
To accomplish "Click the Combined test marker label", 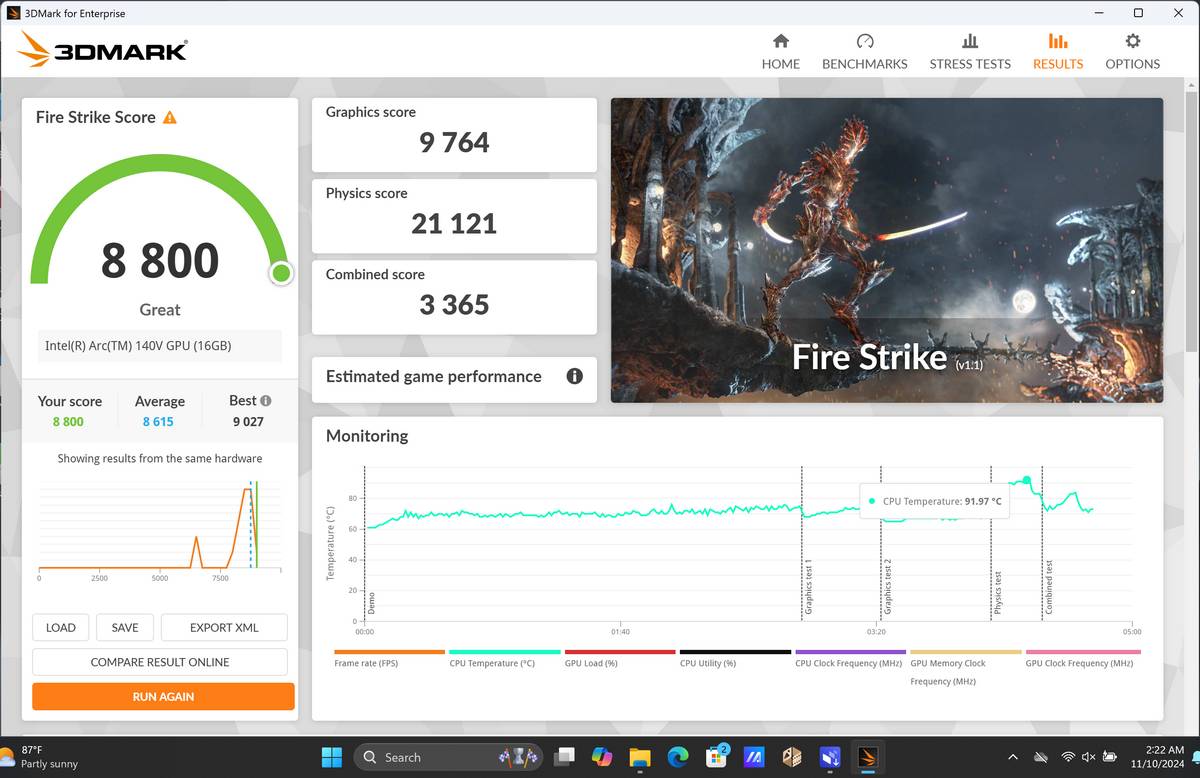I will click(x=1049, y=588).
